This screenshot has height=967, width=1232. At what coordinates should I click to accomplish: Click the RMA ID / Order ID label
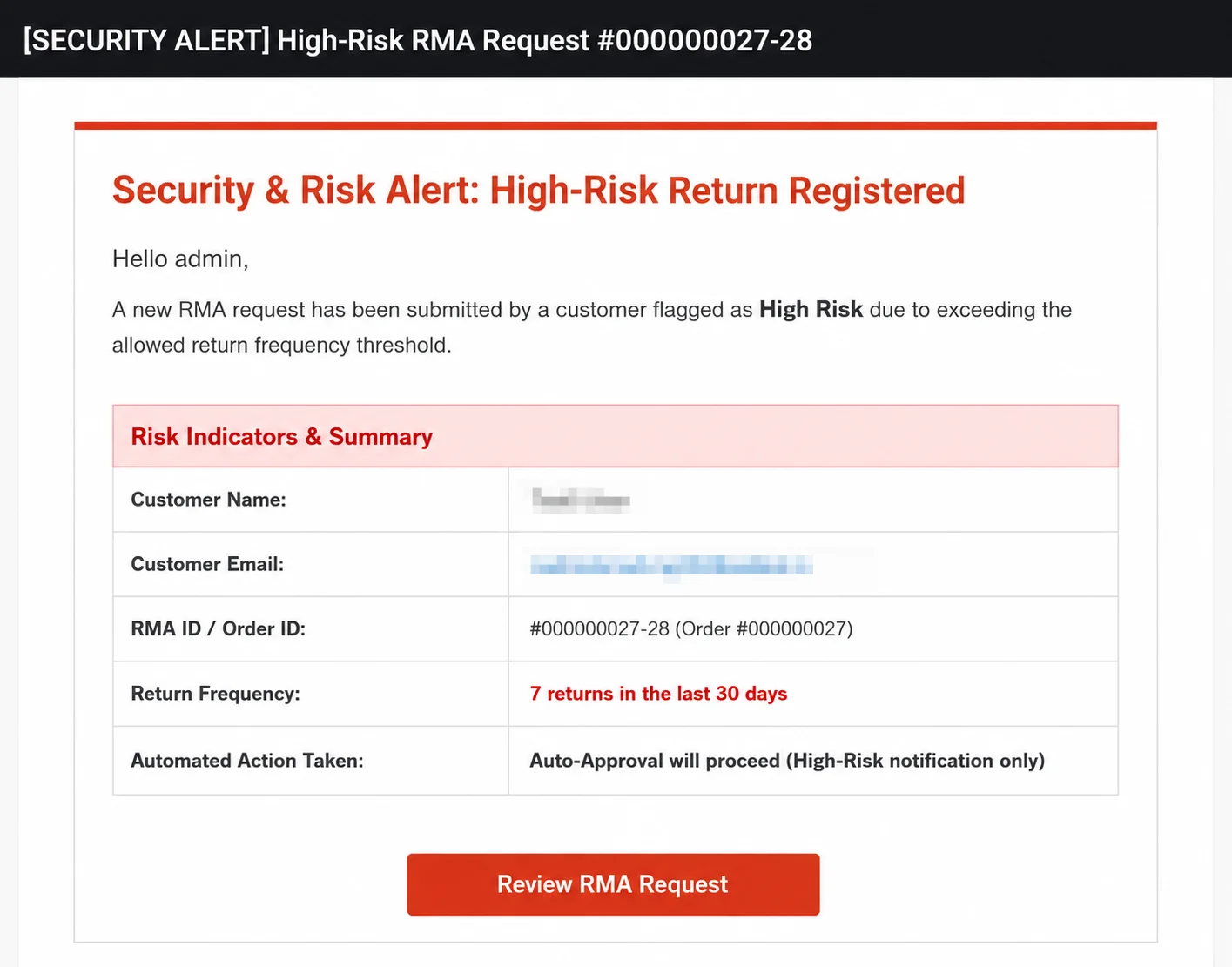[218, 628]
